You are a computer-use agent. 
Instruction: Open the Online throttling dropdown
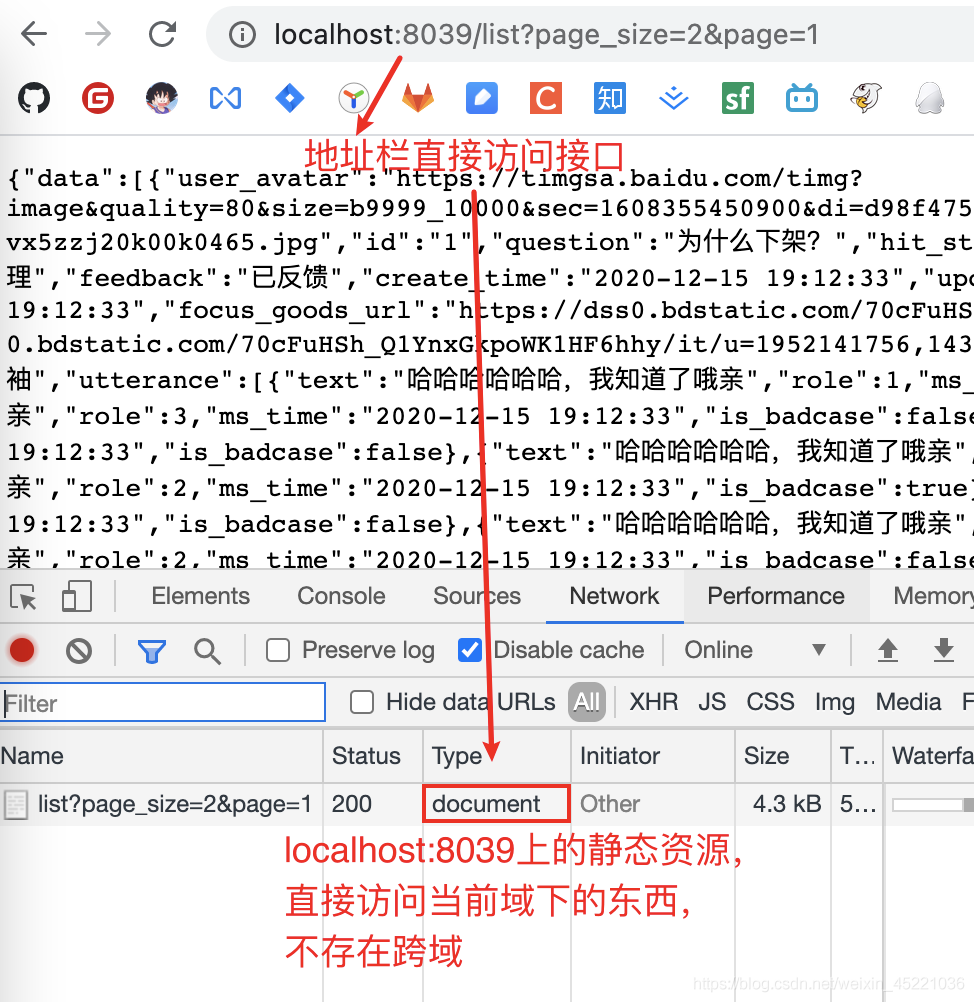pyautogui.click(x=755, y=651)
